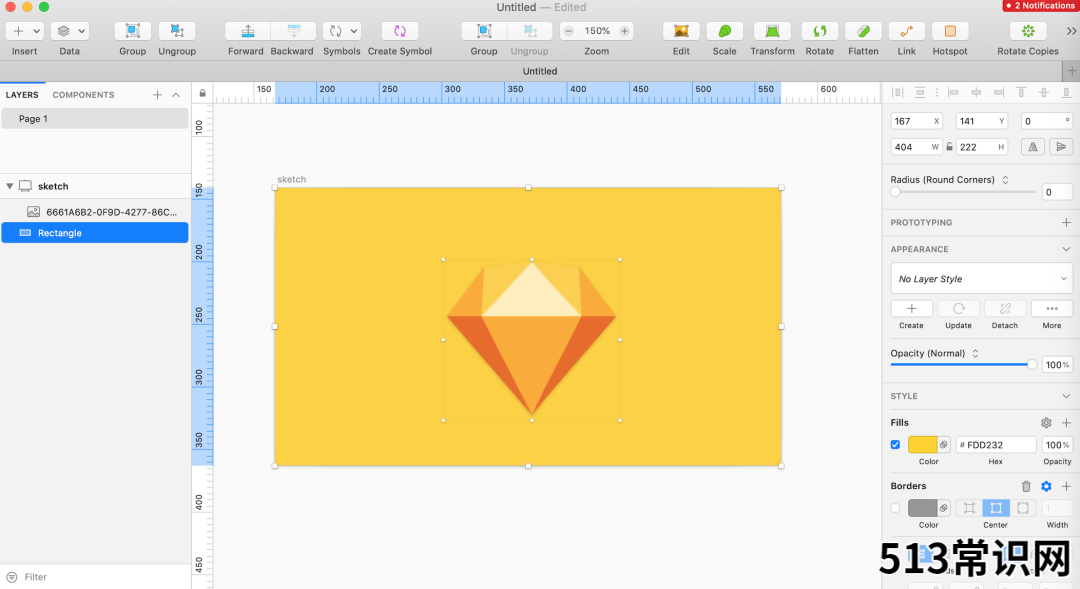This screenshot has height=589, width=1080.
Task: Align the layer to the left edge
Action: click(953, 92)
